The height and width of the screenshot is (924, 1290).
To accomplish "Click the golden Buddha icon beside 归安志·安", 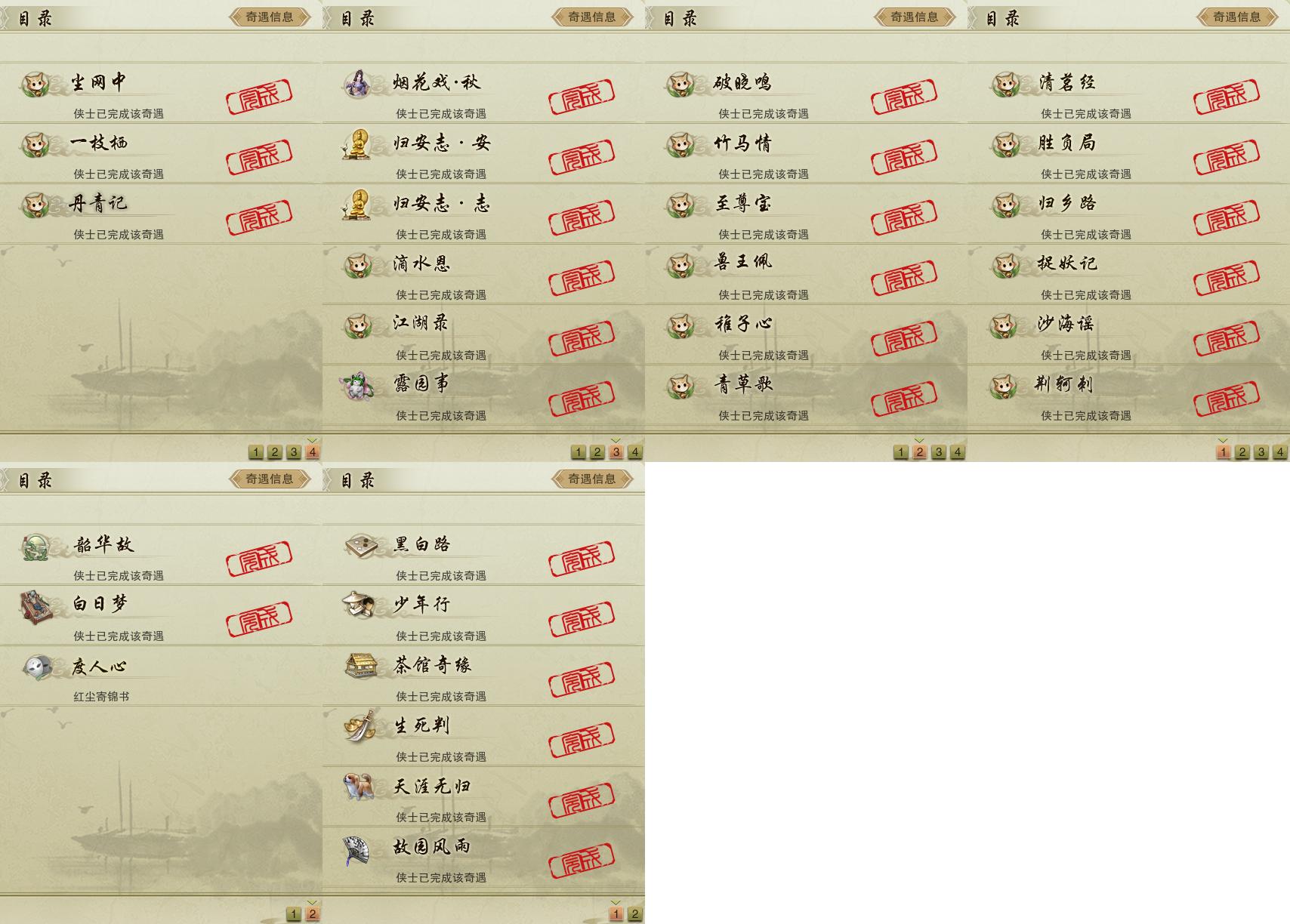I will [x=356, y=143].
